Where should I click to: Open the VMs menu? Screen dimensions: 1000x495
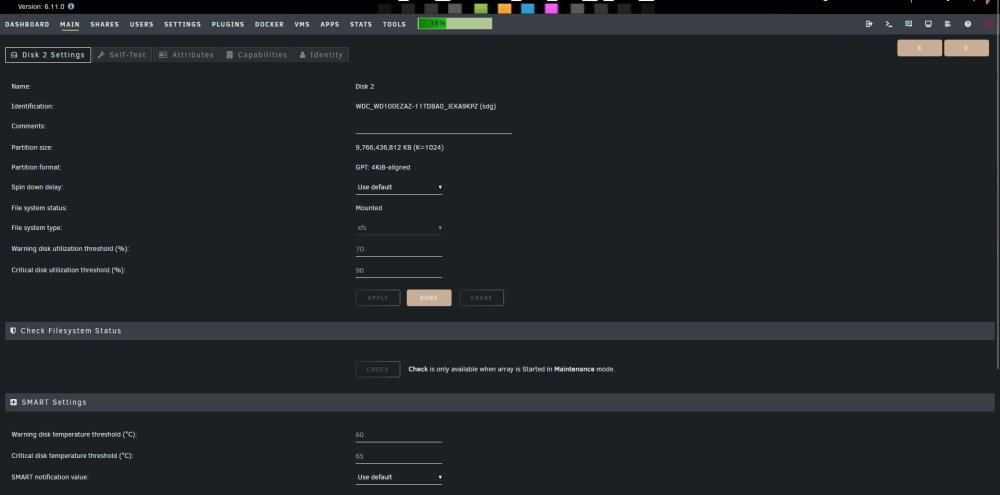302,24
